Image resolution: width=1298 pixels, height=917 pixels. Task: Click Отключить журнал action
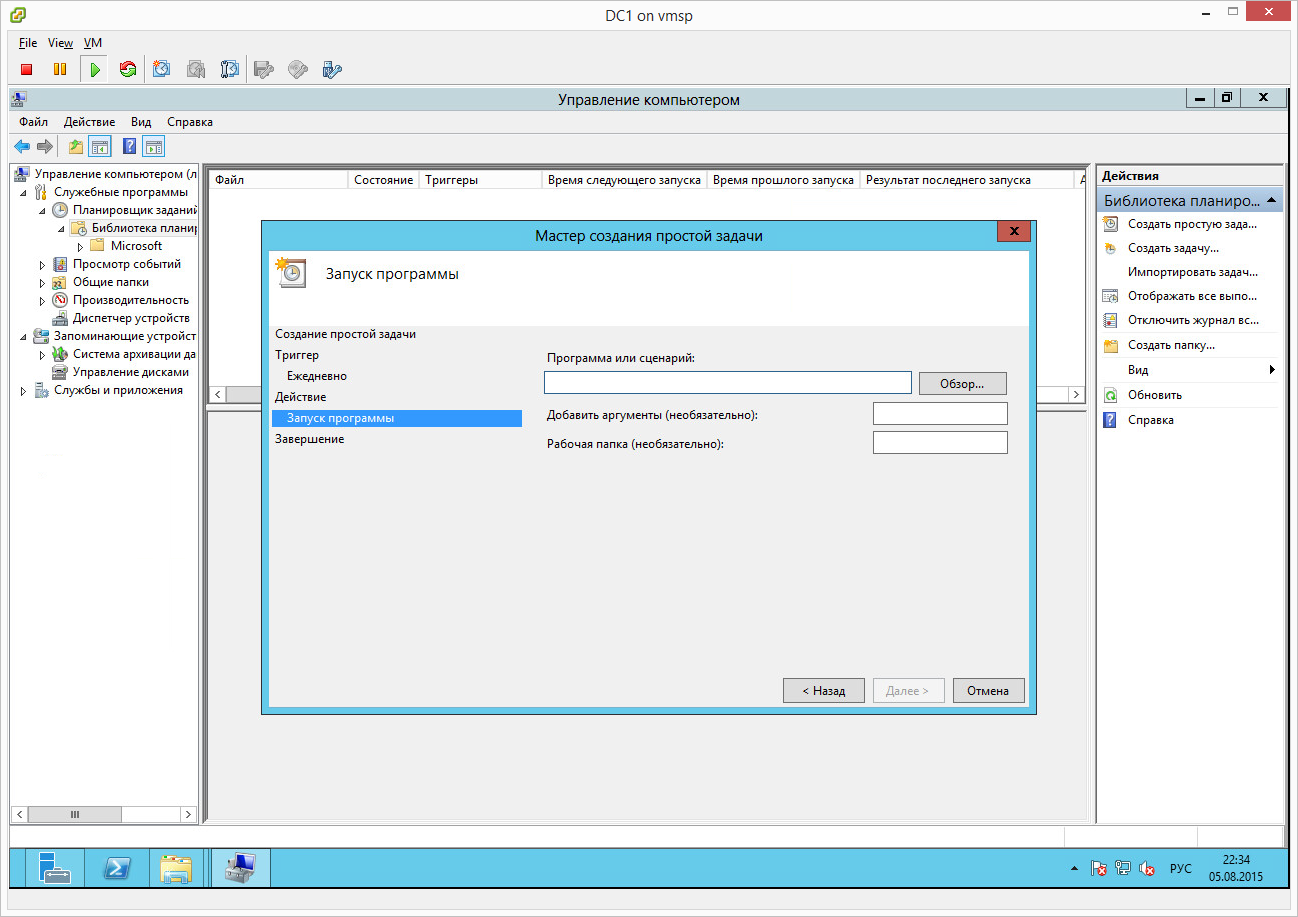(1193, 320)
